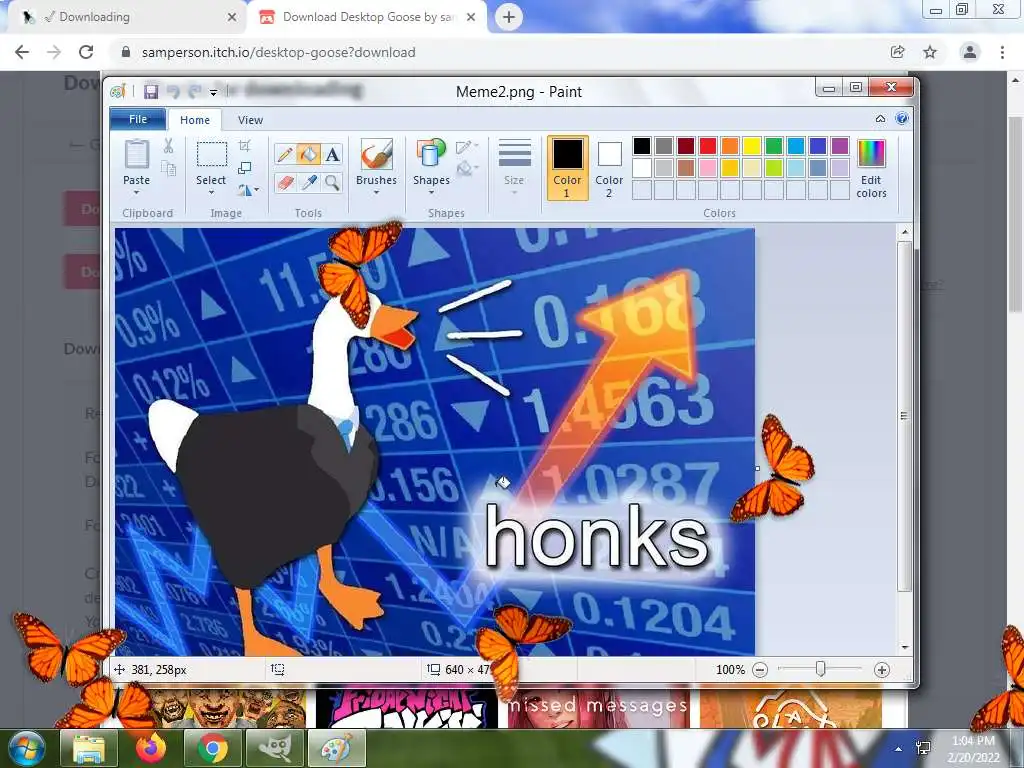This screenshot has width=1024, height=768.
Task: Open Firefox from the taskbar
Action: tap(151, 748)
